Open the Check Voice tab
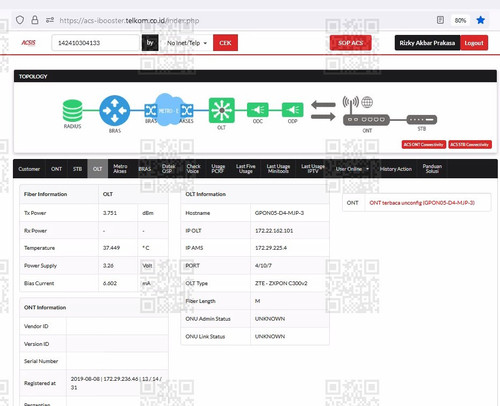 [193, 169]
